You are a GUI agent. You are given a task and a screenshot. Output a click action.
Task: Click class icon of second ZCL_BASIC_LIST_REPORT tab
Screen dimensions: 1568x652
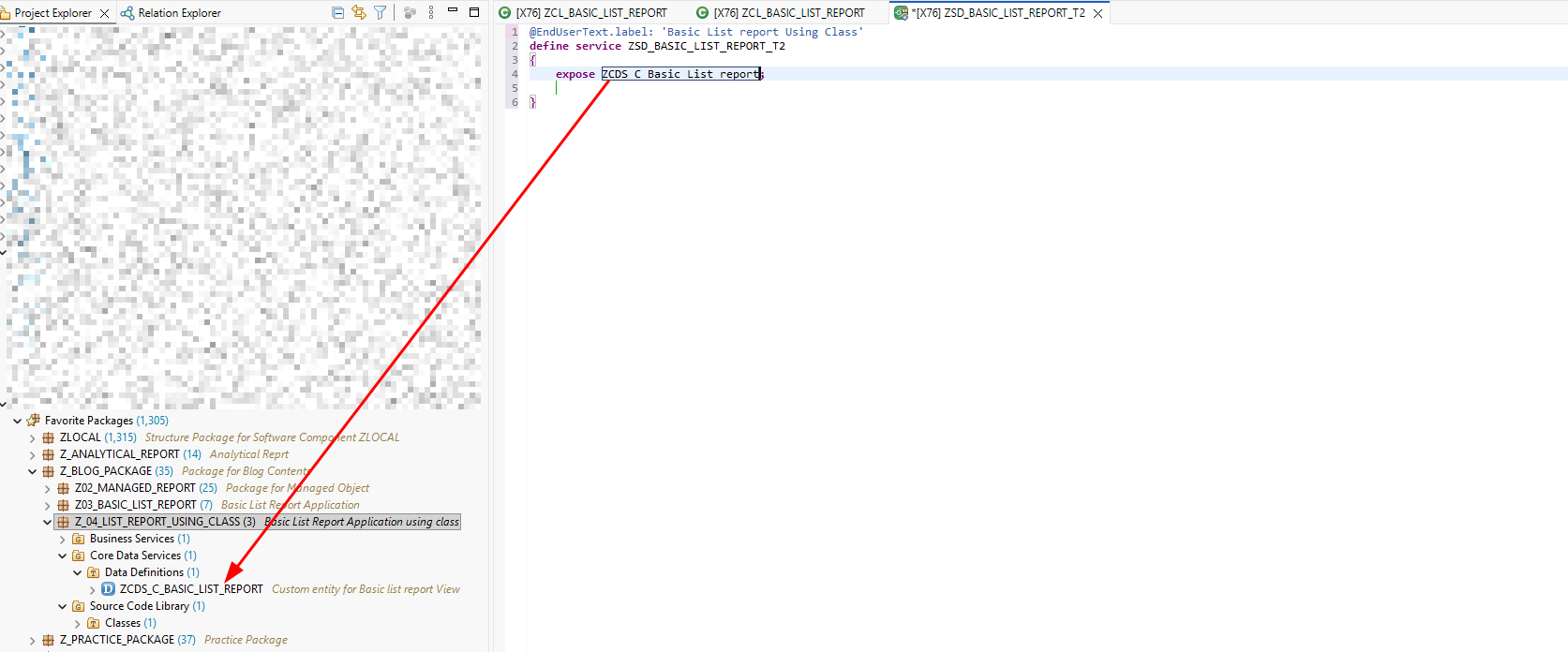pyautogui.click(x=702, y=13)
